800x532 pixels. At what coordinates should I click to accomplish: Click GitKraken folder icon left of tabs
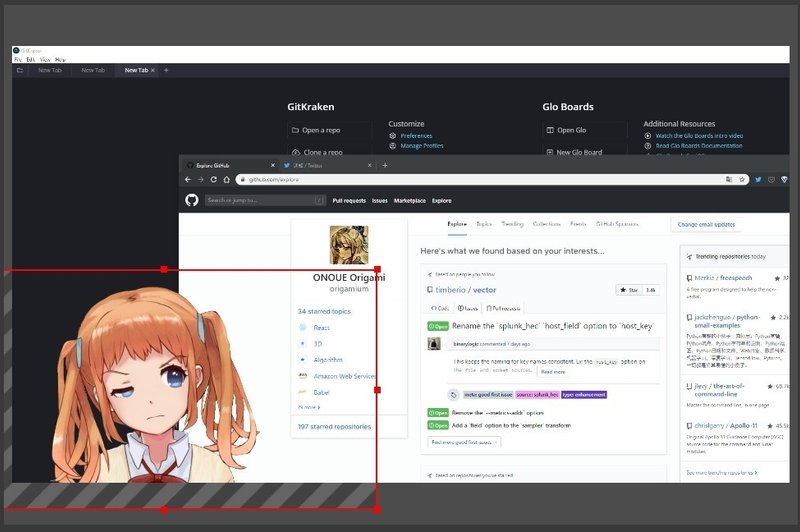point(20,70)
